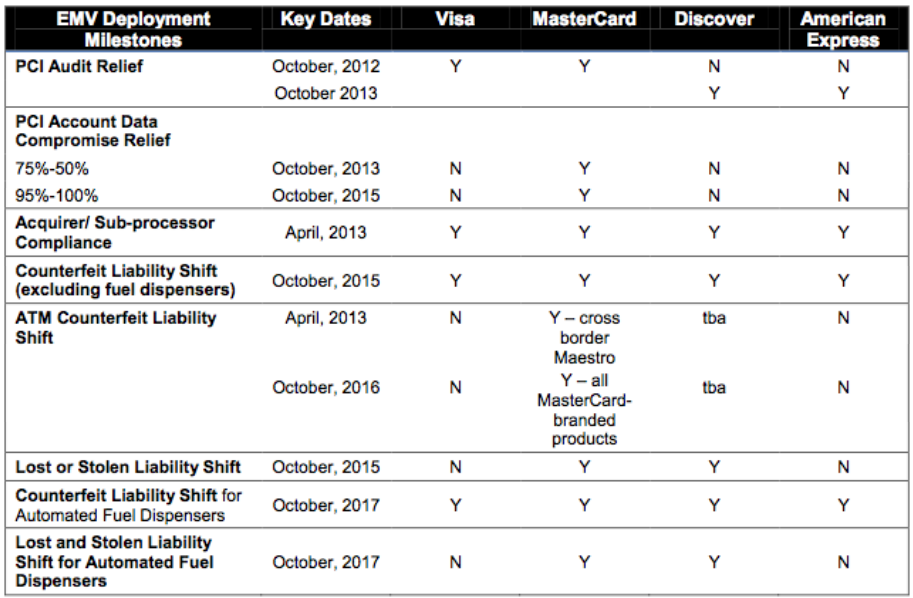Select the October 2013 date without comma

click(x=325, y=93)
